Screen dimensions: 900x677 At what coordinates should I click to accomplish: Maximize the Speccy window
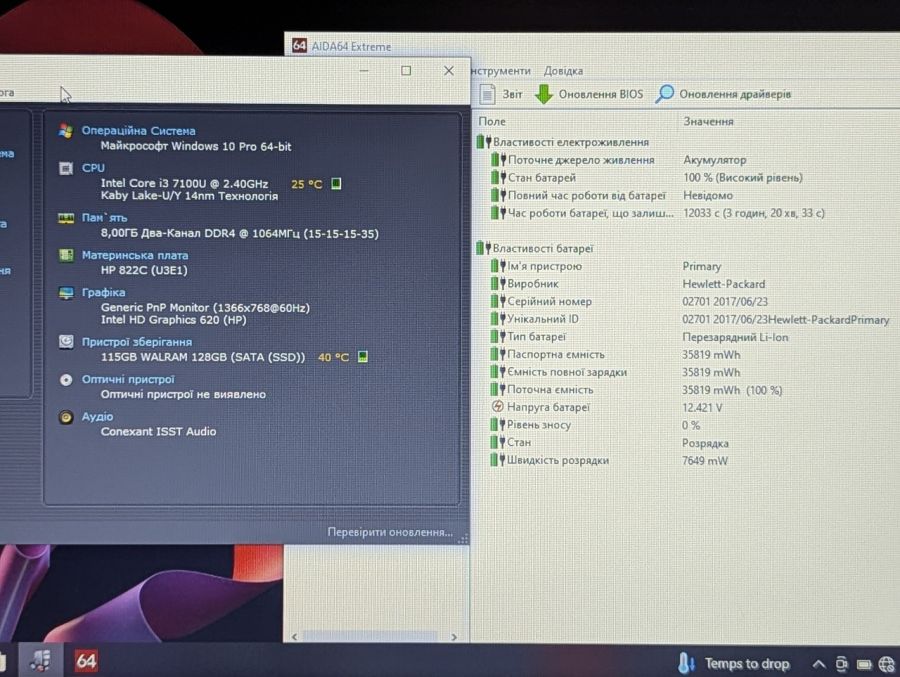point(406,71)
